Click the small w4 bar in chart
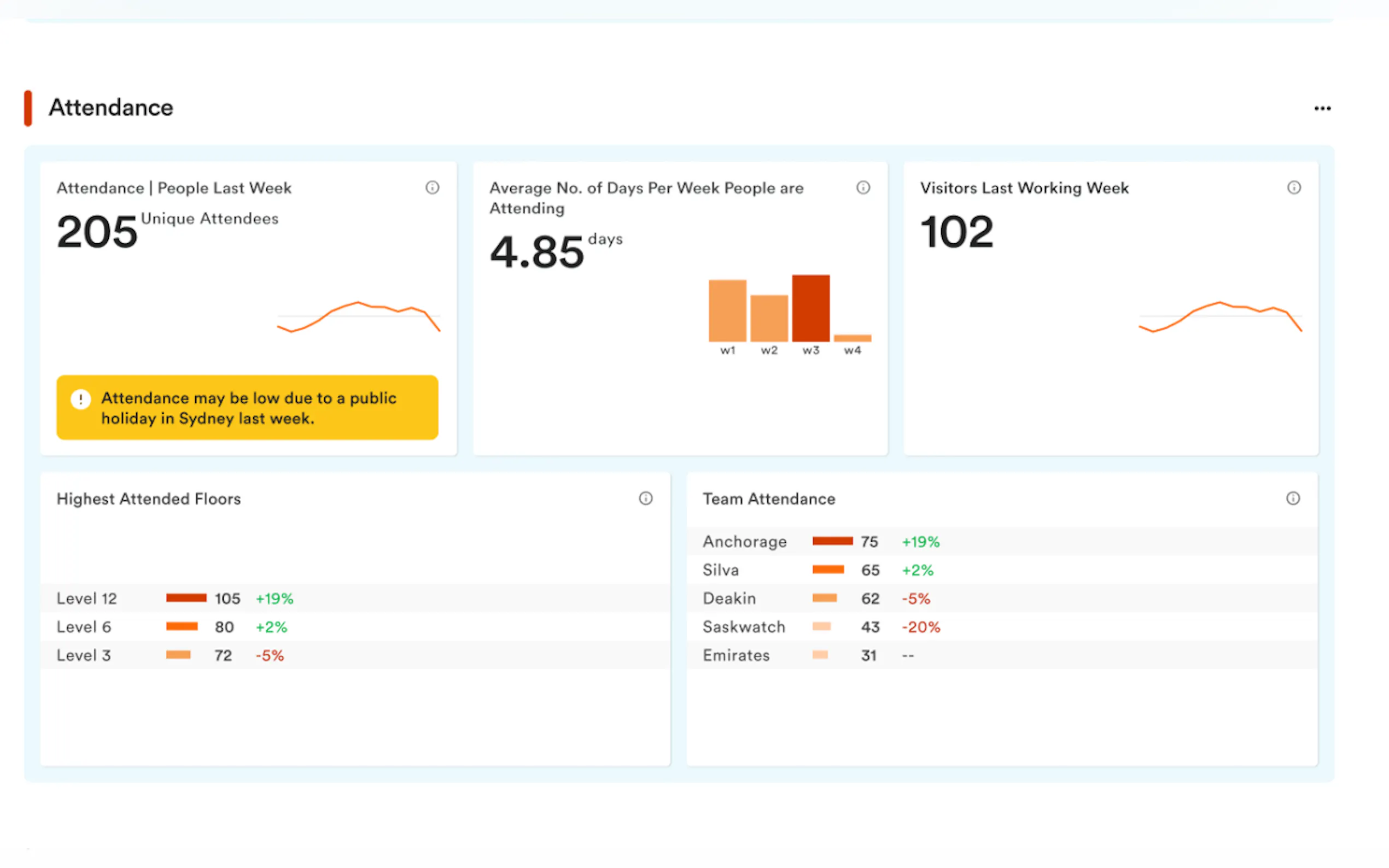The image size is (1389, 868). pos(852,338)
